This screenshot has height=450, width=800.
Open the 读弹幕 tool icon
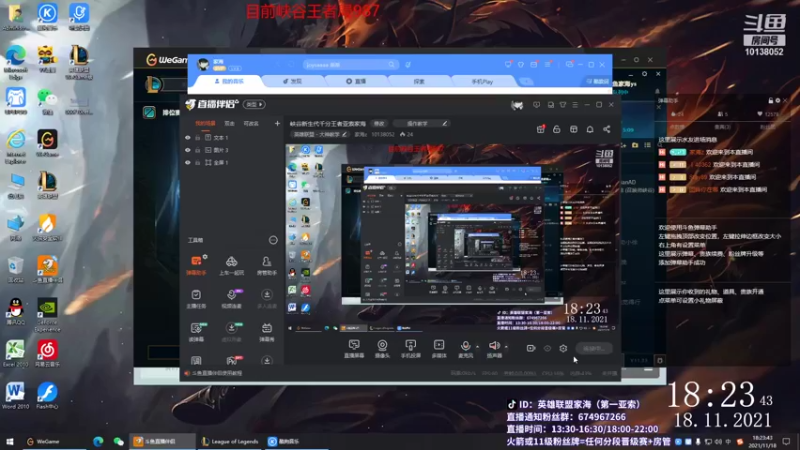[196, 332]
